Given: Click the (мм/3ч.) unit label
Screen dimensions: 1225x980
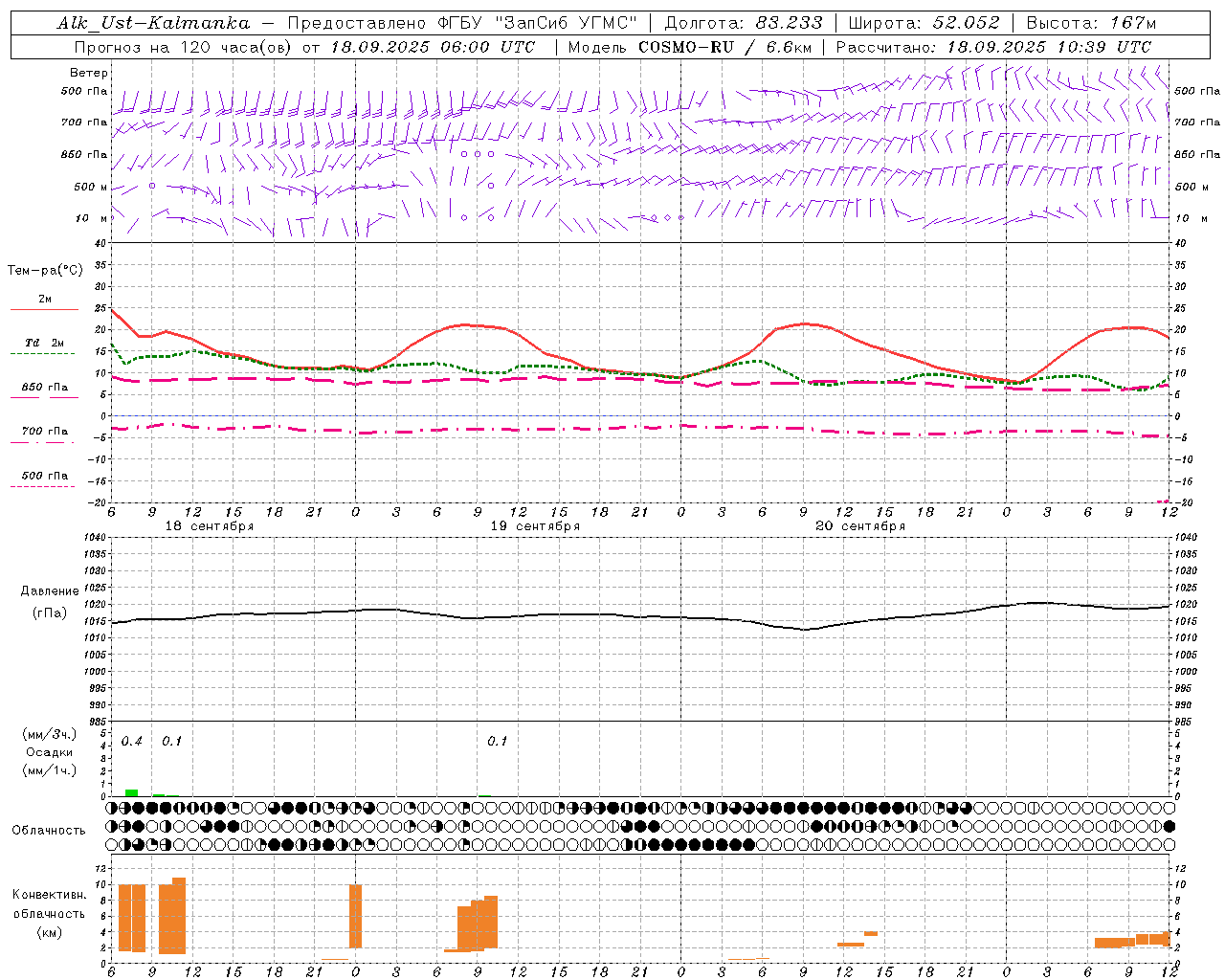Looking at the screenshot, I should [x=49, y=735].
